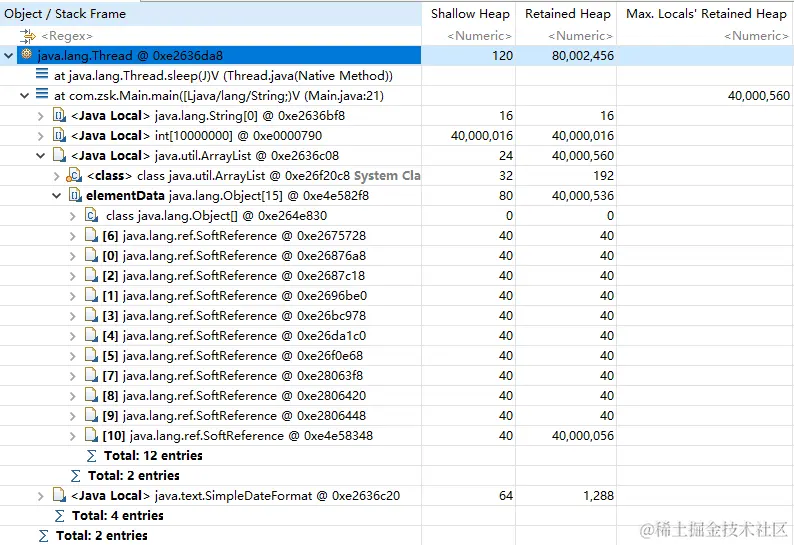This screenshot has height=545, width=794.
Task: Expand the class java.lang.Object[] entry
Action: tap(72, 216)
